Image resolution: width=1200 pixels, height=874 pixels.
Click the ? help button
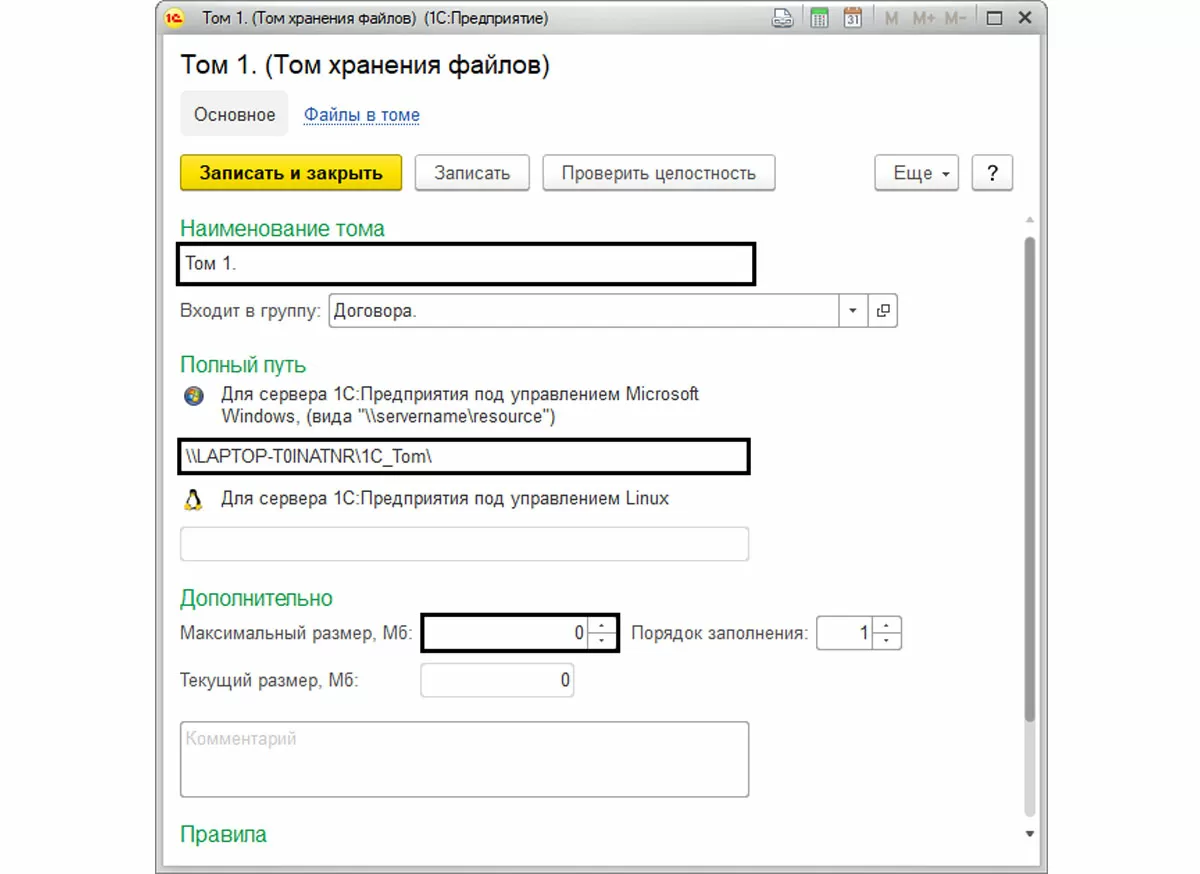click(x=993, y=173)
